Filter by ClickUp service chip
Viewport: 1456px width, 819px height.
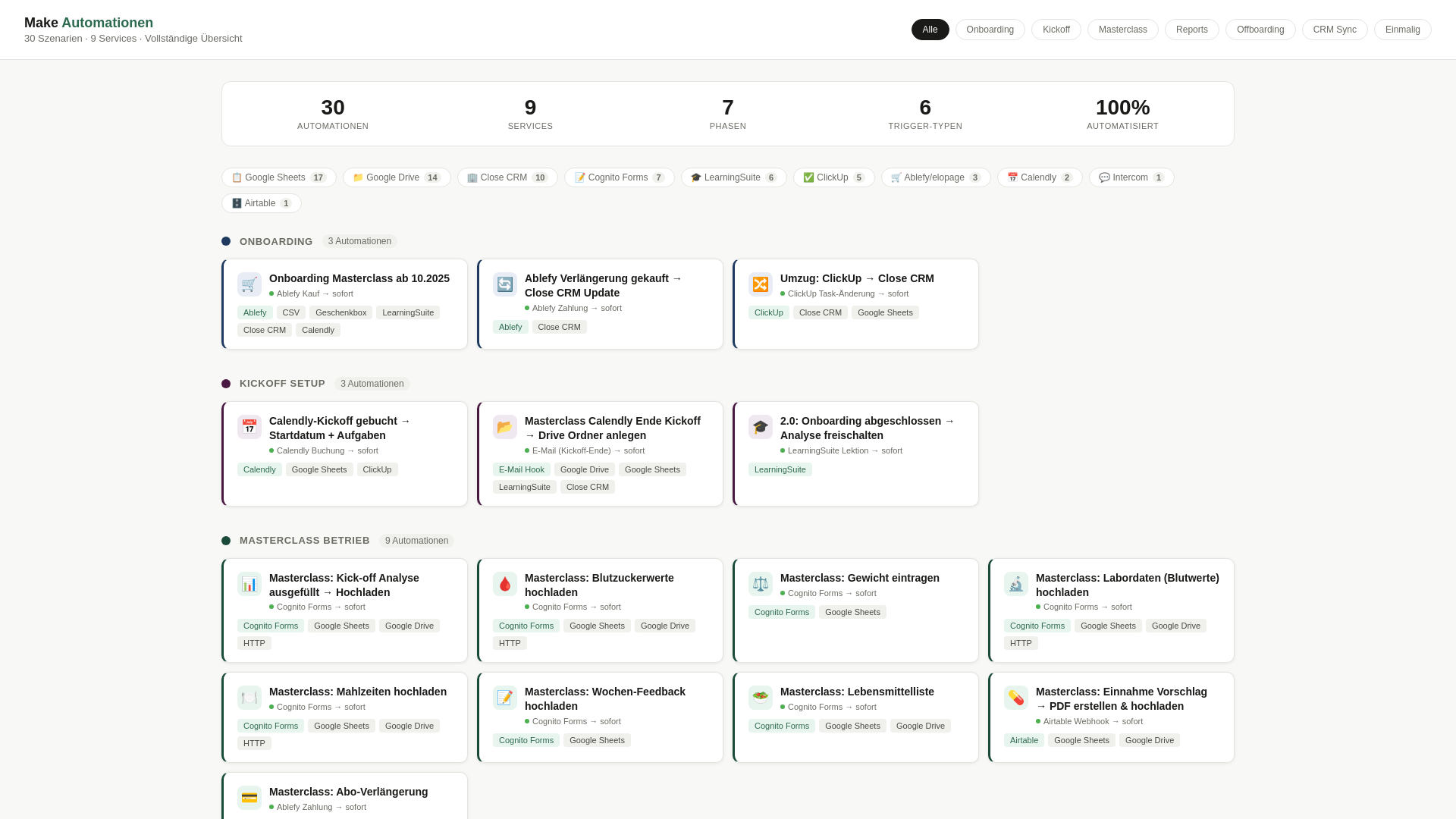pyautogui.click(x=833, y=177)
